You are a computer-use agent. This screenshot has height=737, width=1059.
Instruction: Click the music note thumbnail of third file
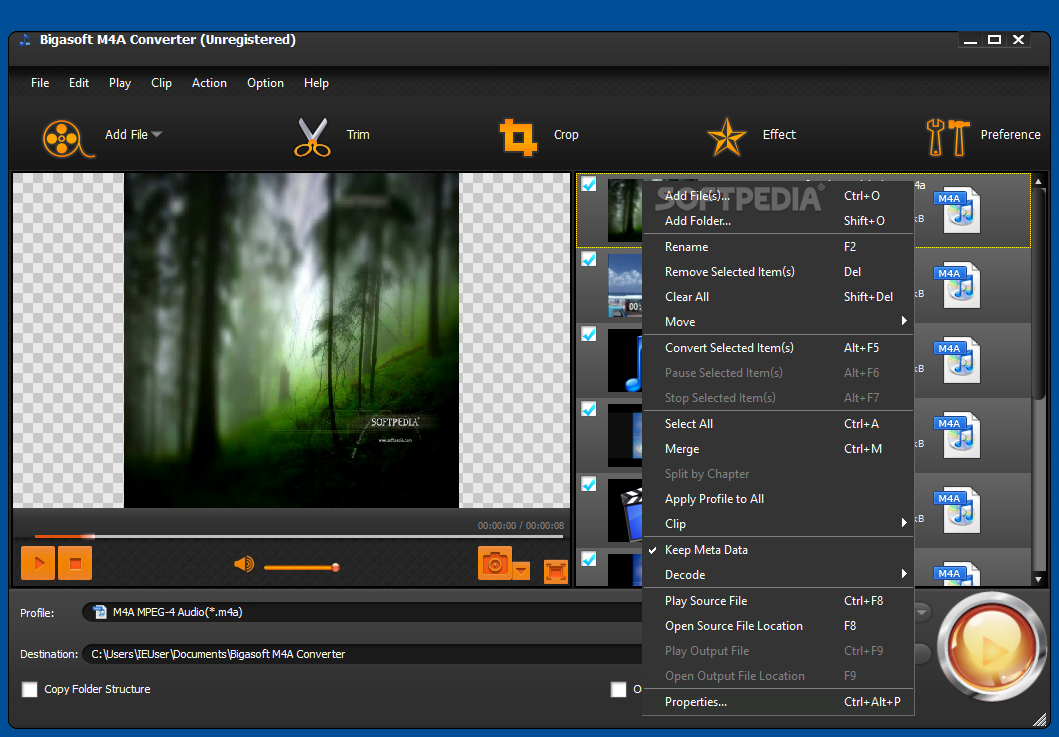pos(625,360)
